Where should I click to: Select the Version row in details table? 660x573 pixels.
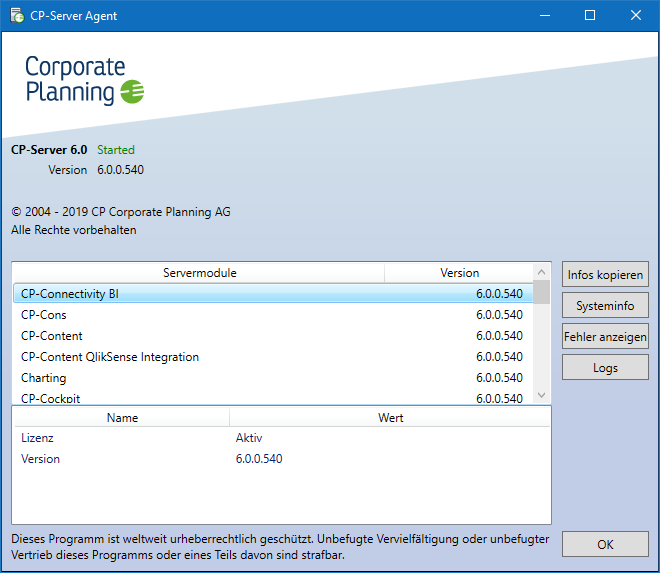click(x=282, y=458)
